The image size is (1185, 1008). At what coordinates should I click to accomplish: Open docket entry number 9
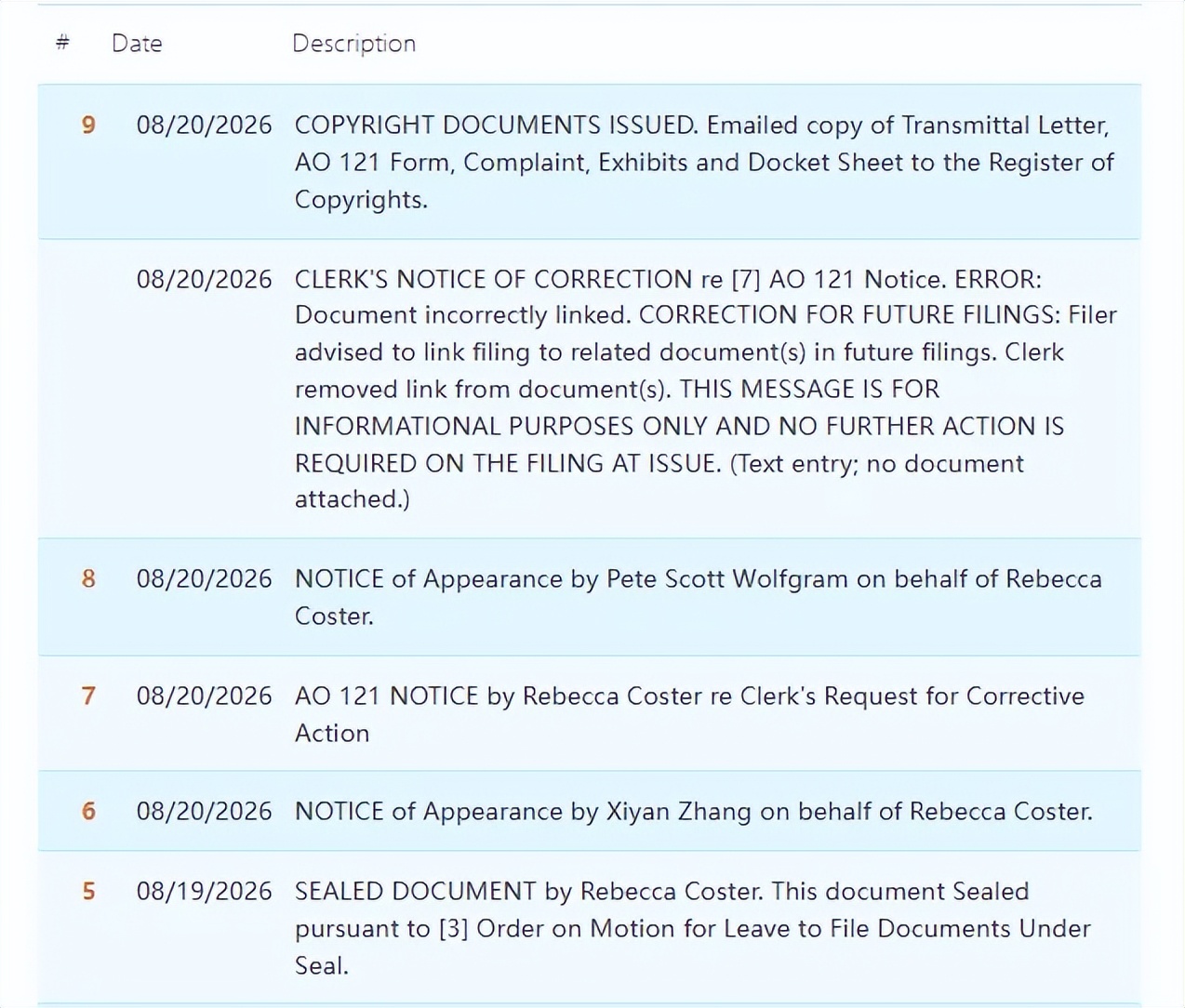point(88,126)
